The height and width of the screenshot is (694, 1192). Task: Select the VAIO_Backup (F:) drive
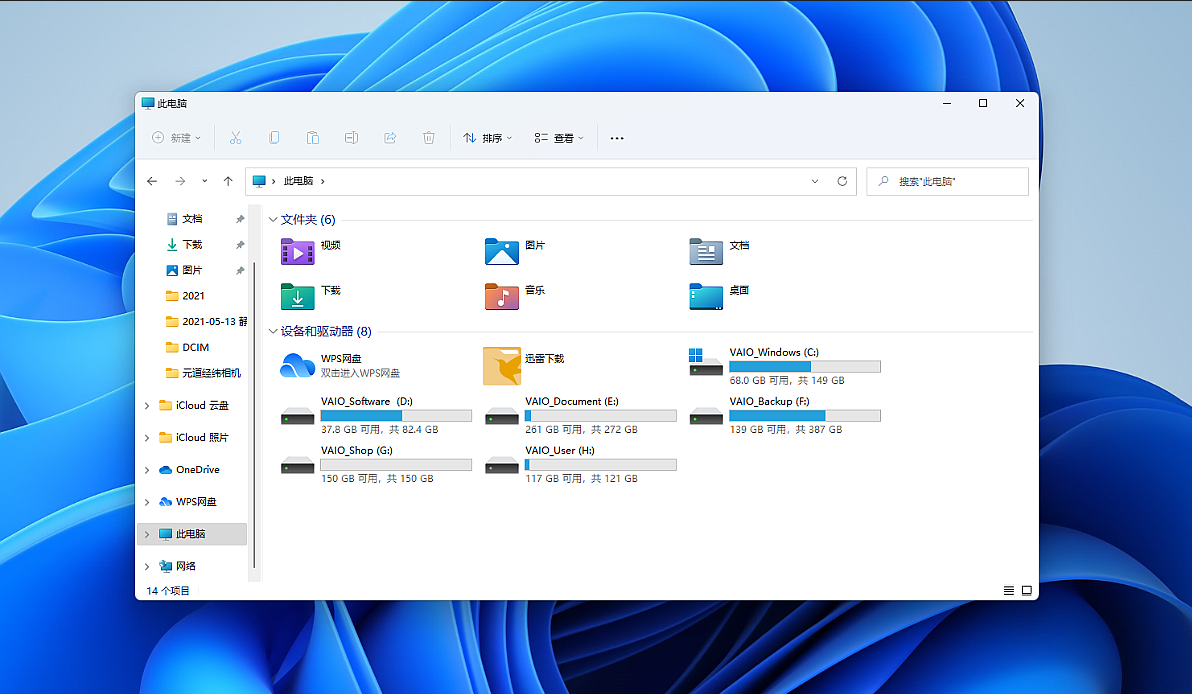tap(785, 415)
